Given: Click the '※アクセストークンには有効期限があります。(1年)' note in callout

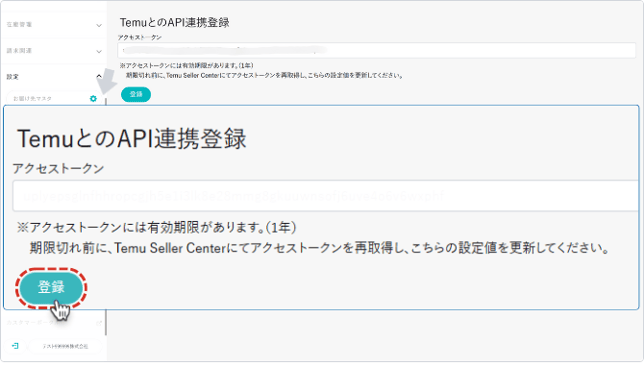Looking at the screenshot, I should pos(156,228).
